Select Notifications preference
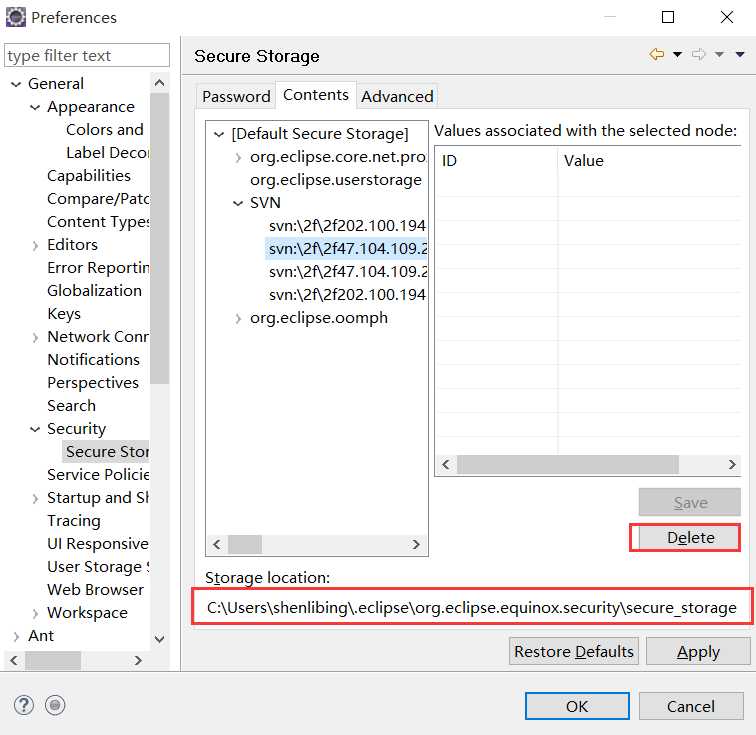The width and height of the screenshot is (756, 735). [94, 360]
